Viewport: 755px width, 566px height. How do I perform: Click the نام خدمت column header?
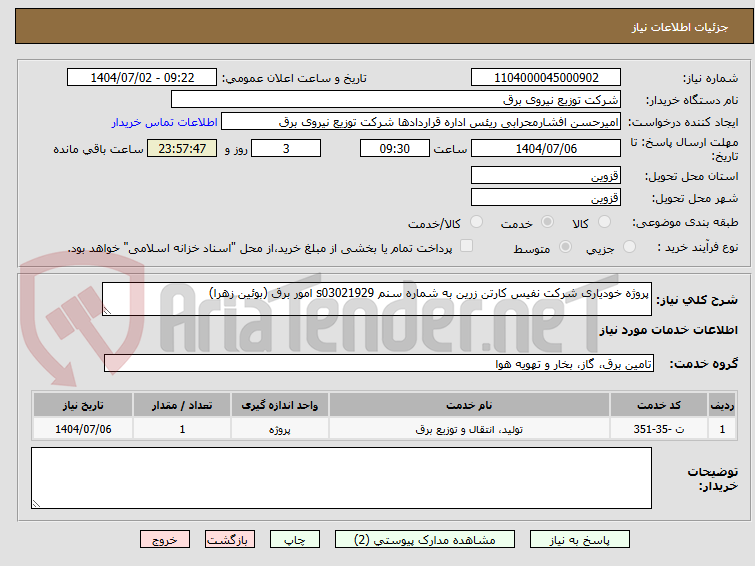point(469,405)
